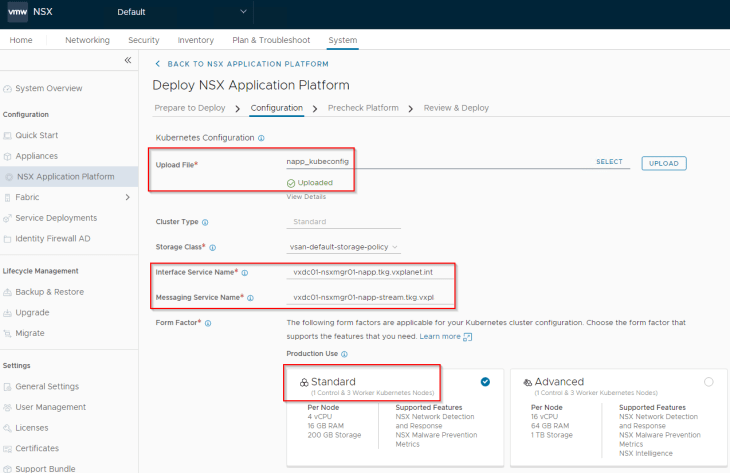Screen dimensions: 730x473
Task: Click the Quick Start sidebar icon
Action: pos(7,135)
